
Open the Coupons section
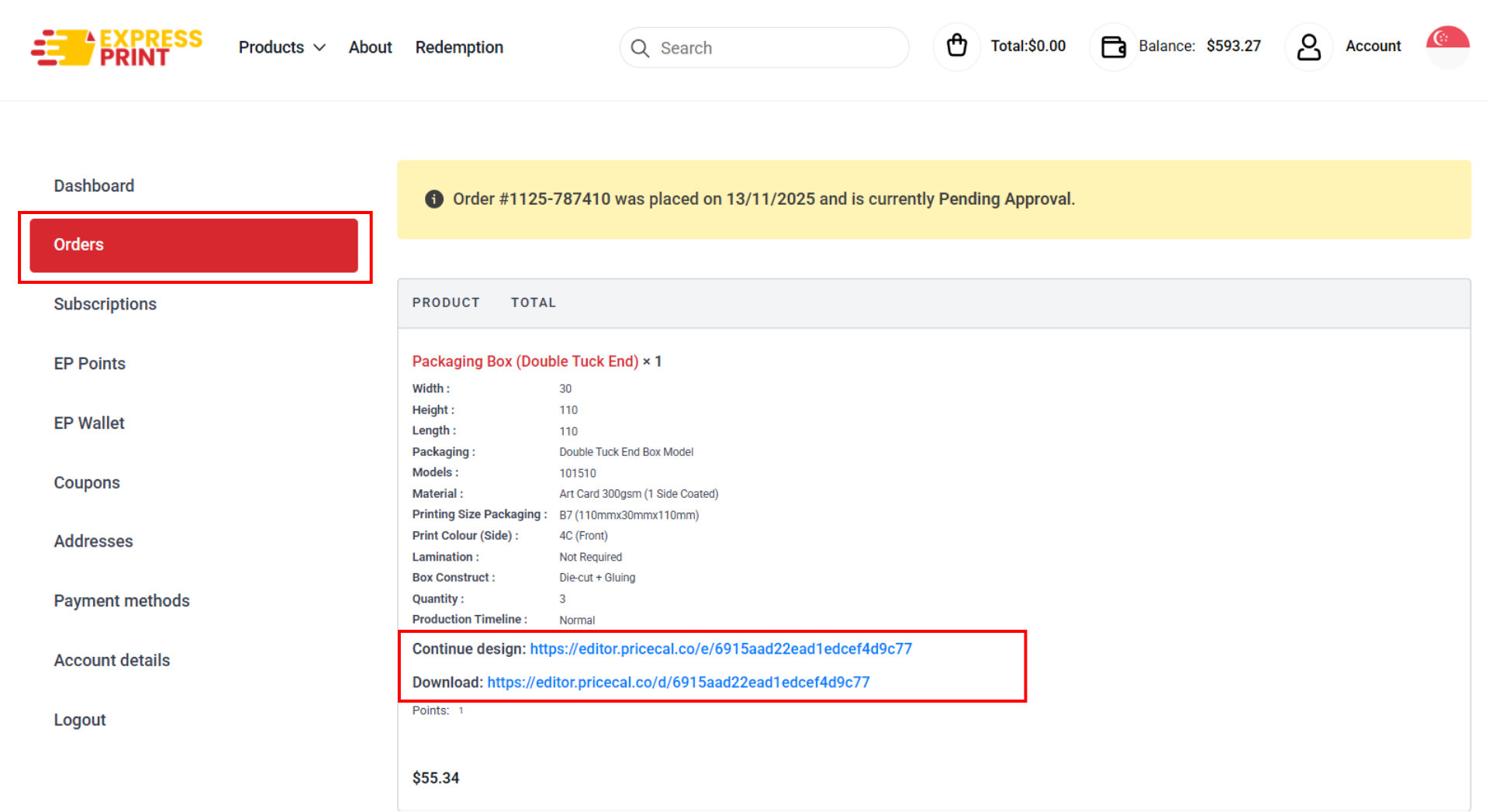[x=87, y=483]
